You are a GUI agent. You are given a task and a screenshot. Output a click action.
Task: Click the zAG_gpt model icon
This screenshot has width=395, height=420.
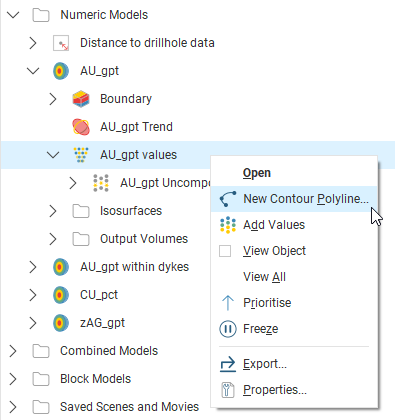[x=61, y=323]
